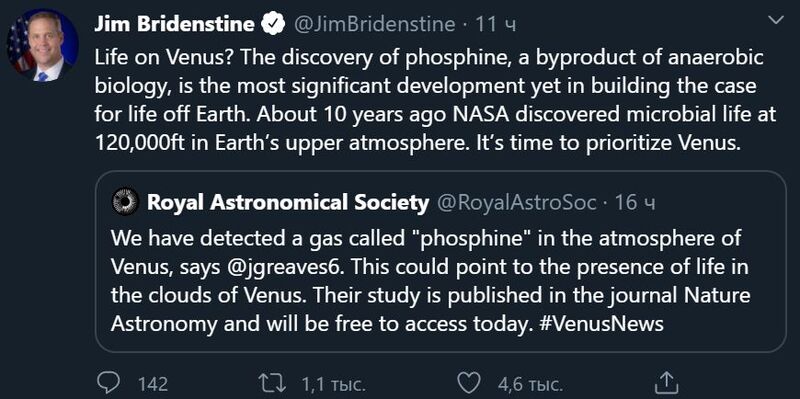Open Royal Astronomical Society avatar icon
The width and height of the screenshot is (800, 399).
tap(126, 202)
